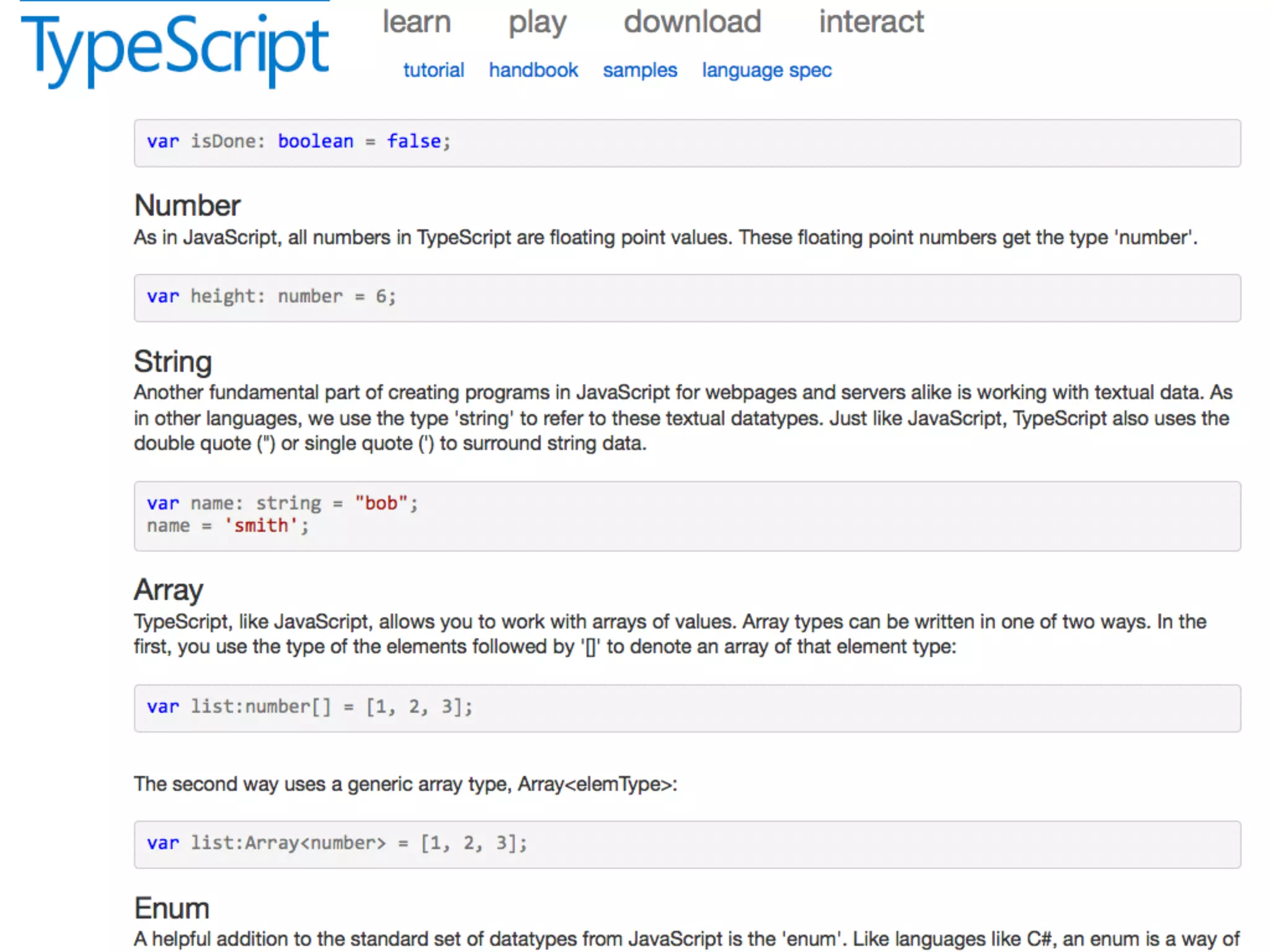Viewport: 1270px width, 952px height.
Task: Open the handbook link
Action: tap(533, 70)
